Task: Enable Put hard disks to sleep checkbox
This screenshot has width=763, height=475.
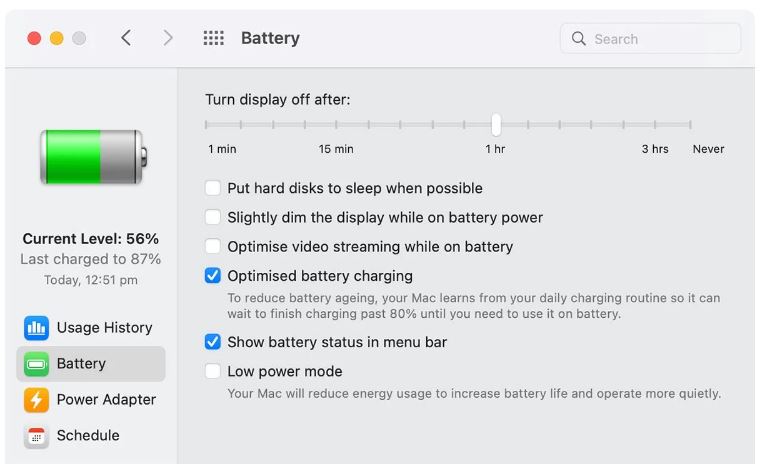Action: click(213, 188)
